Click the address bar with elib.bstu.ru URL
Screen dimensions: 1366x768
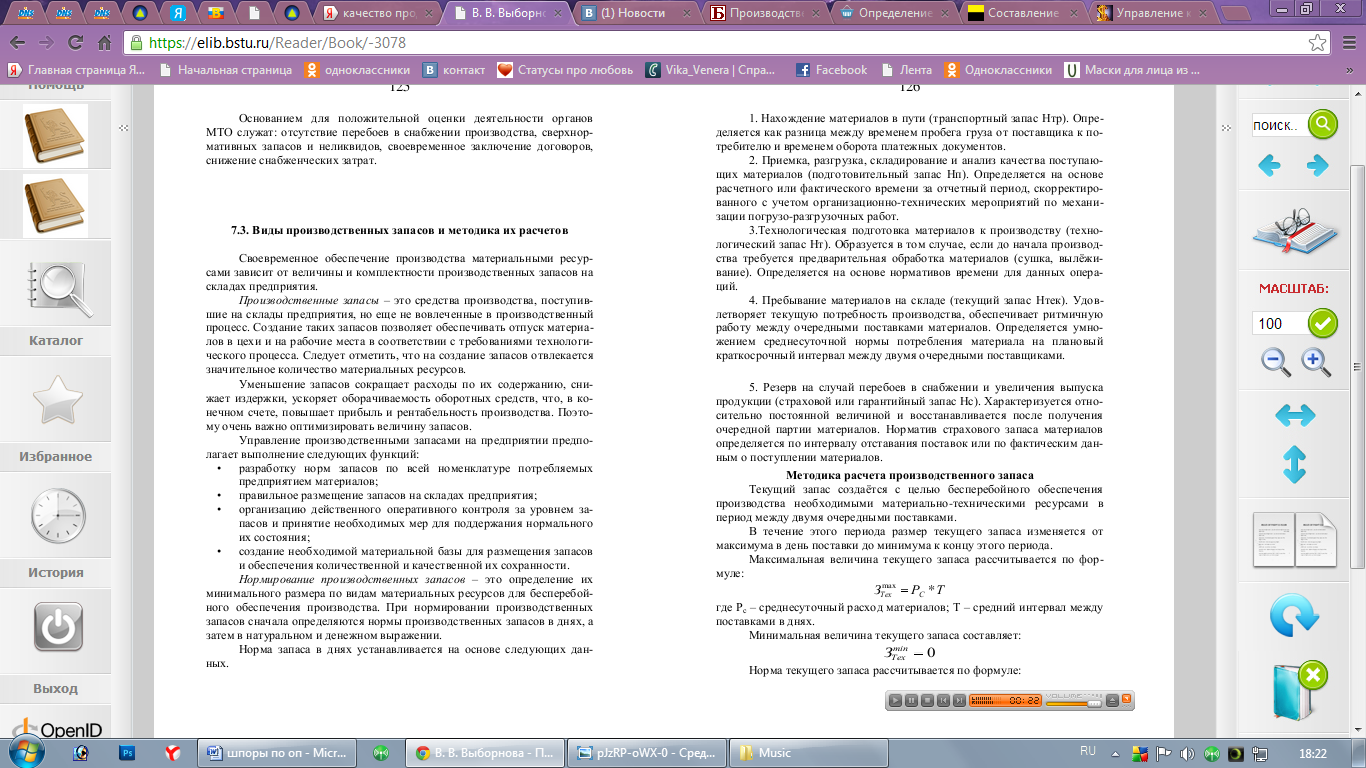point(728,43)
